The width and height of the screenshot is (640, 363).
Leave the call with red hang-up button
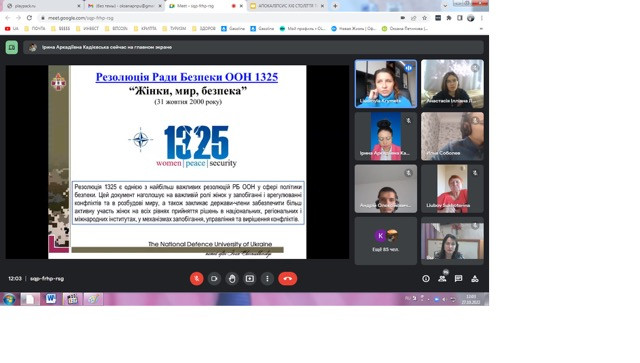[x=287, y=278]
